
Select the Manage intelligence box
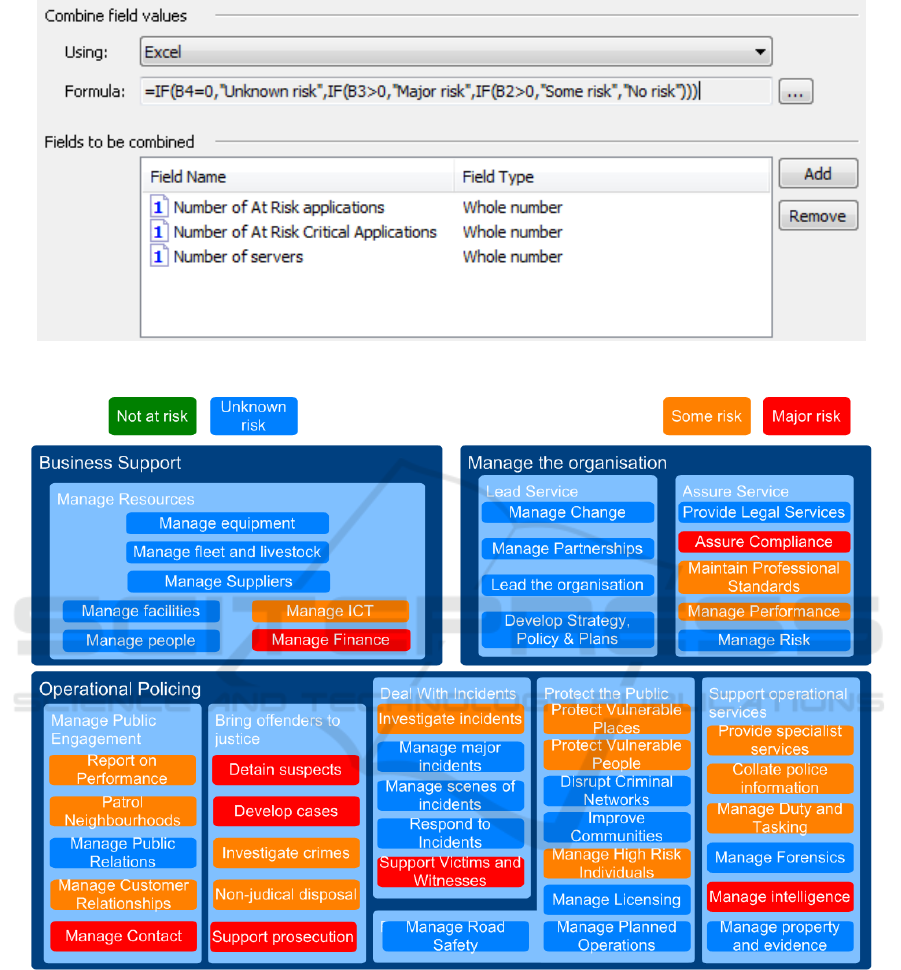tap(779, 897)
